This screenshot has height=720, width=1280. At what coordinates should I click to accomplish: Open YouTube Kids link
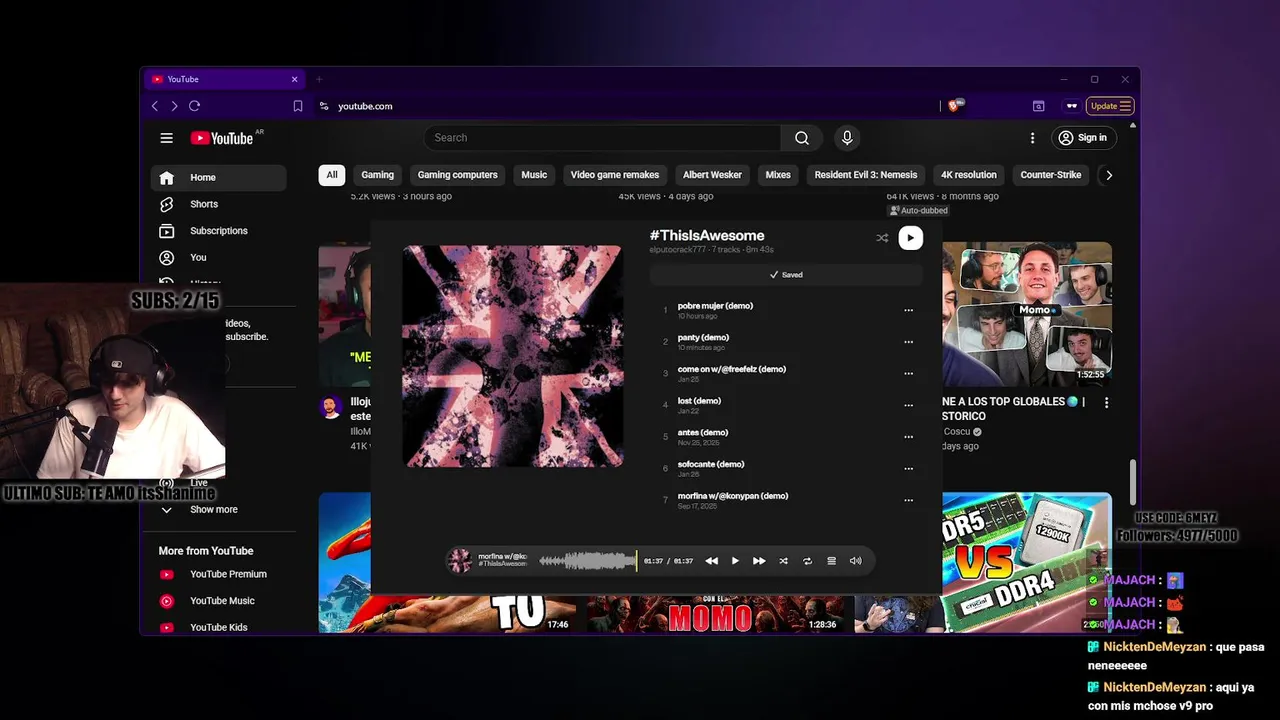pos(218,627)
